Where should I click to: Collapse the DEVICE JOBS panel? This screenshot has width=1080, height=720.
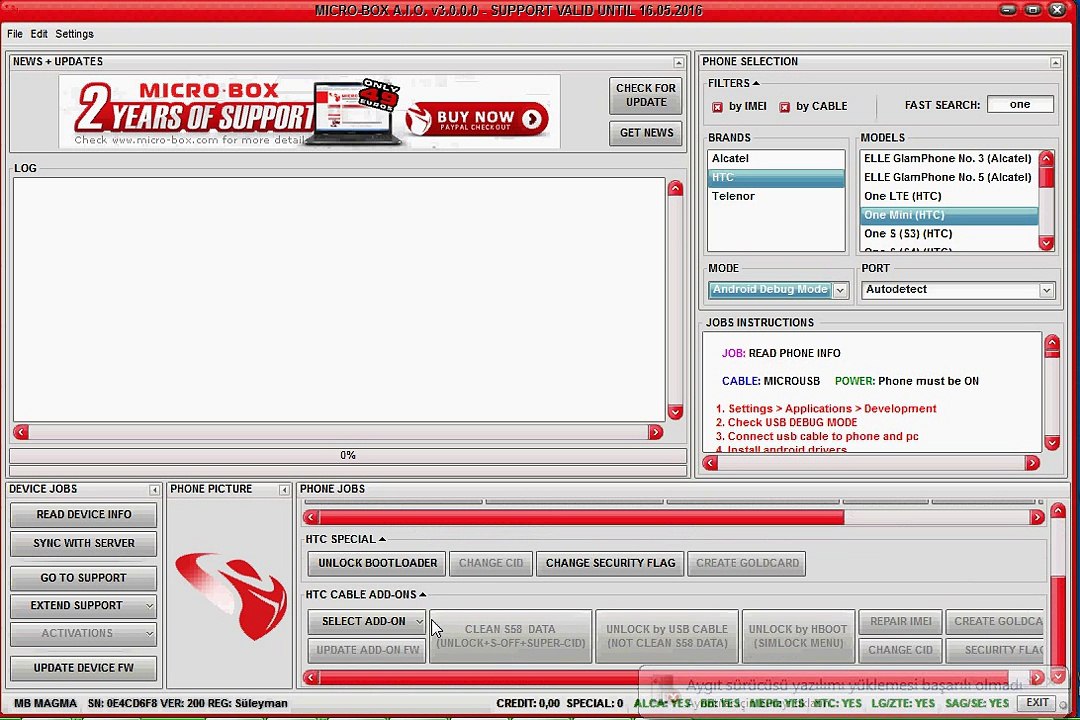154,490
